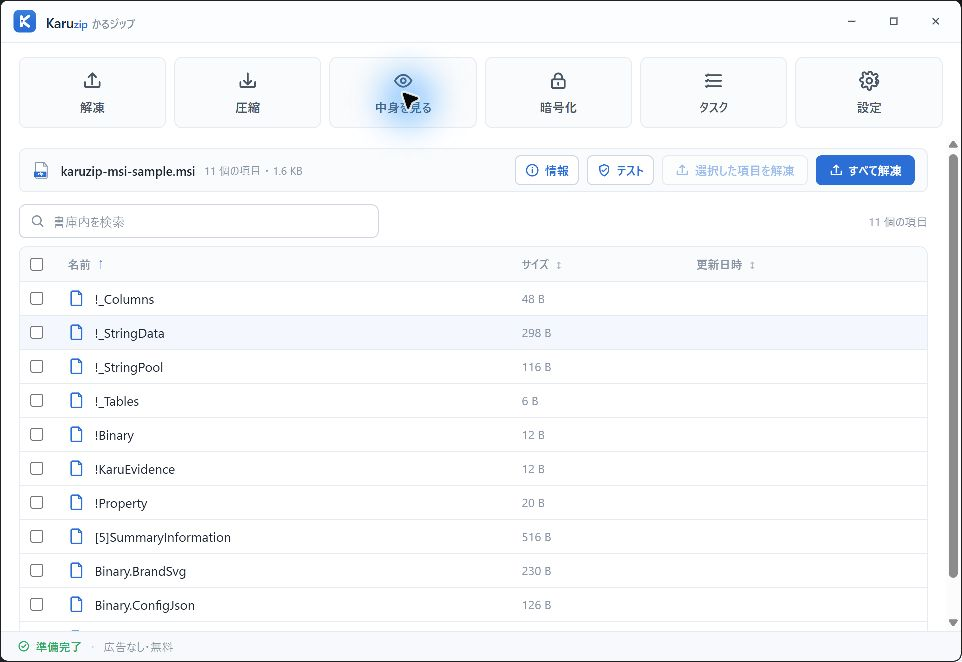Click the !_Tables file icon

[76, 401]
